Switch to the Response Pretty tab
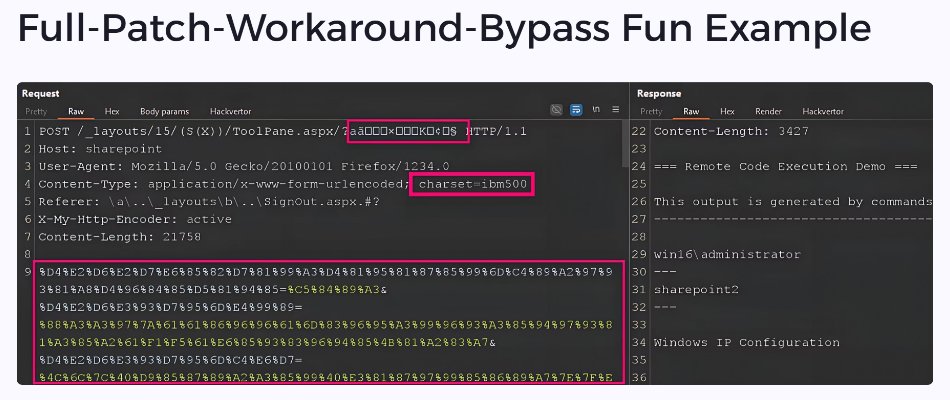This screenshot has height=400, width=950. click(x=651, y=112)
